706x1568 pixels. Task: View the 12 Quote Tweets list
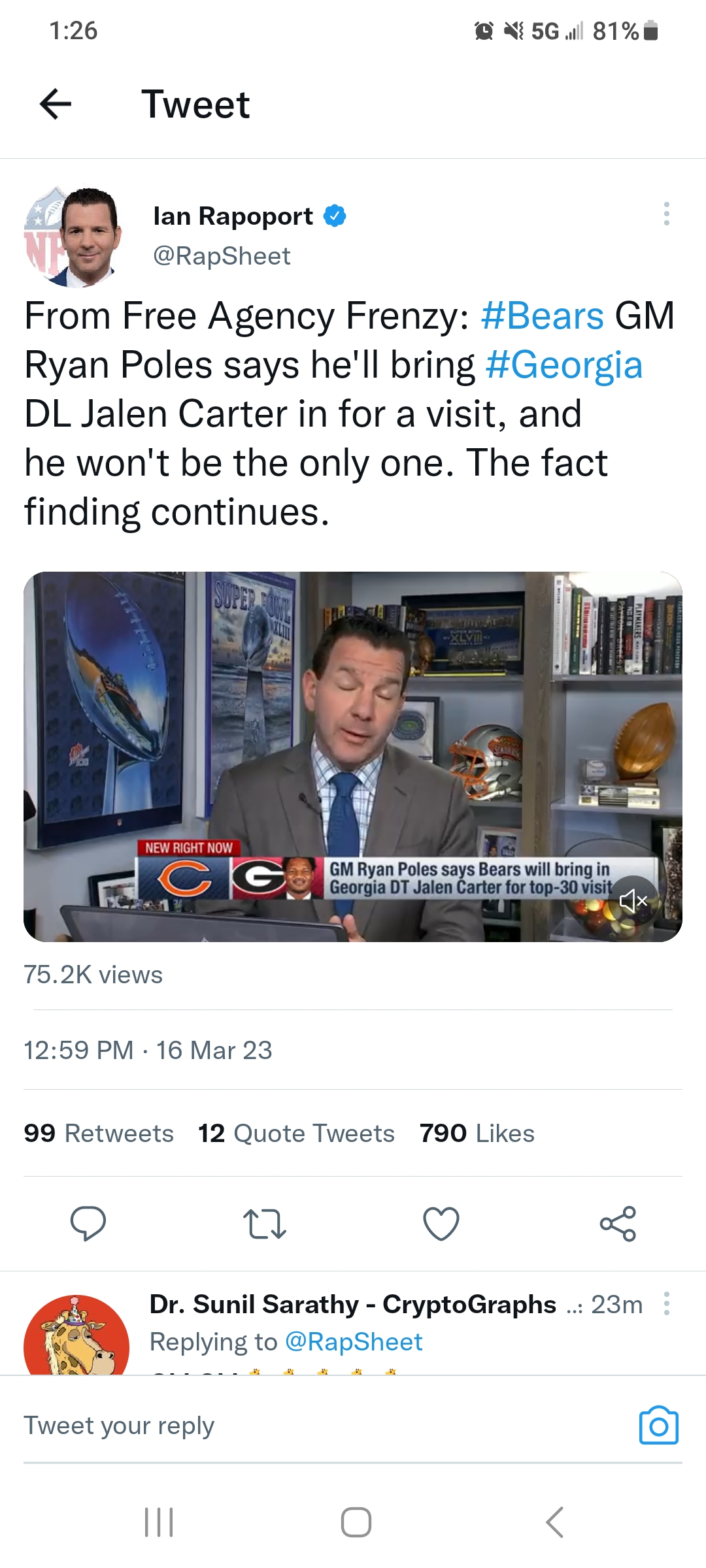point(296,1133)
